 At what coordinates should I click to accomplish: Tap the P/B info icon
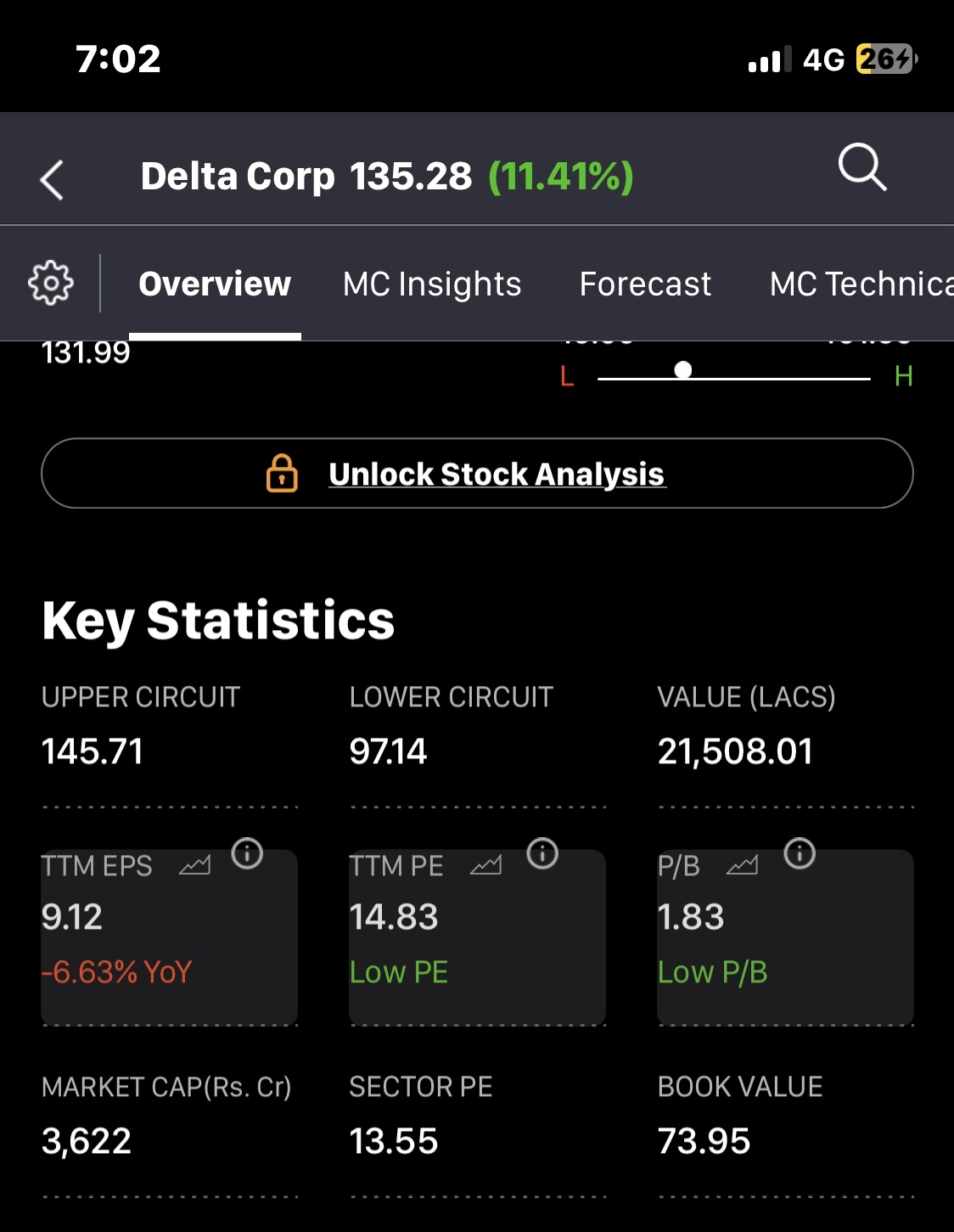click(800, 852)
